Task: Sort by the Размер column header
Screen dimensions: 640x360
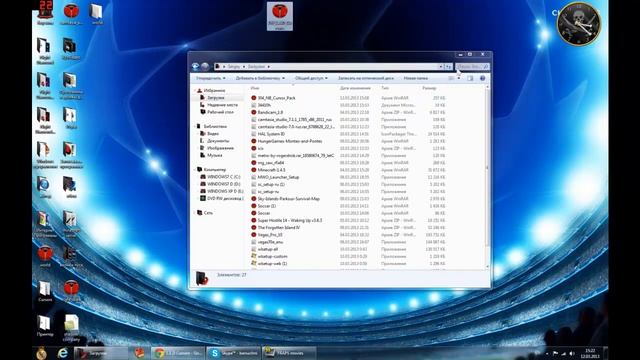Action: tap(429, 88)
